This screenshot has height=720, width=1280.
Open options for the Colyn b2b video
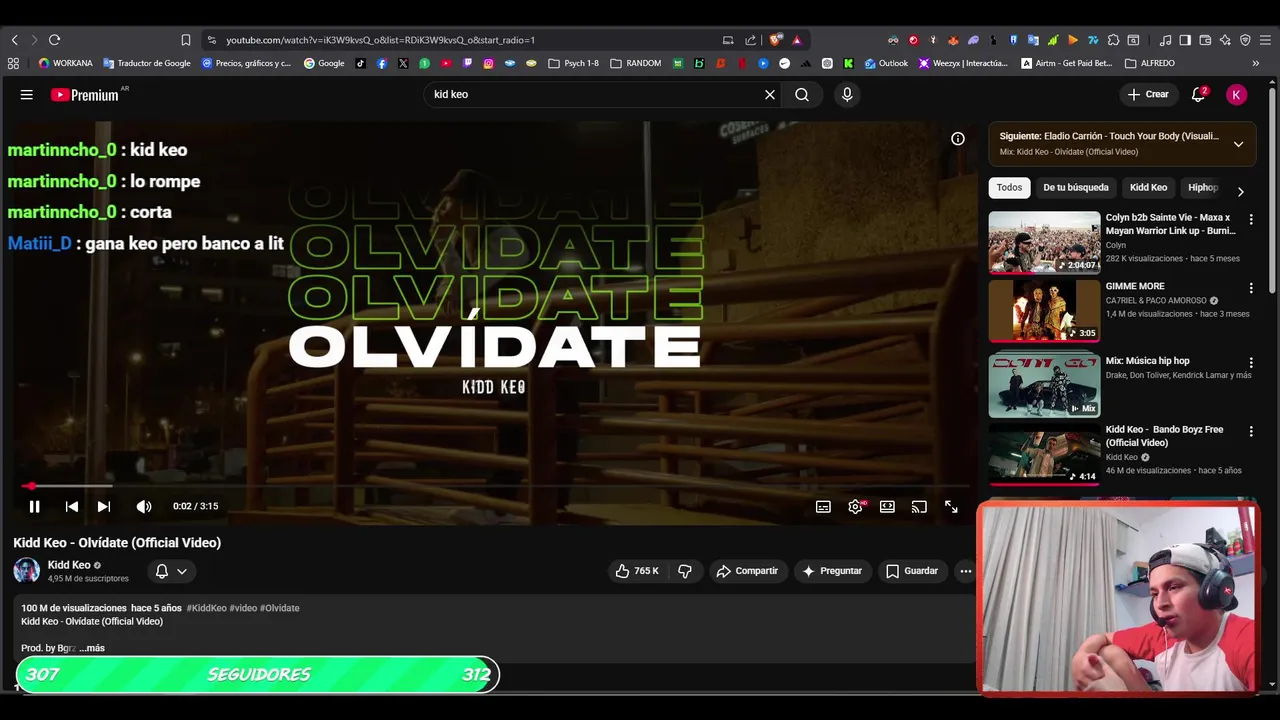click(x=1250, y=219)
